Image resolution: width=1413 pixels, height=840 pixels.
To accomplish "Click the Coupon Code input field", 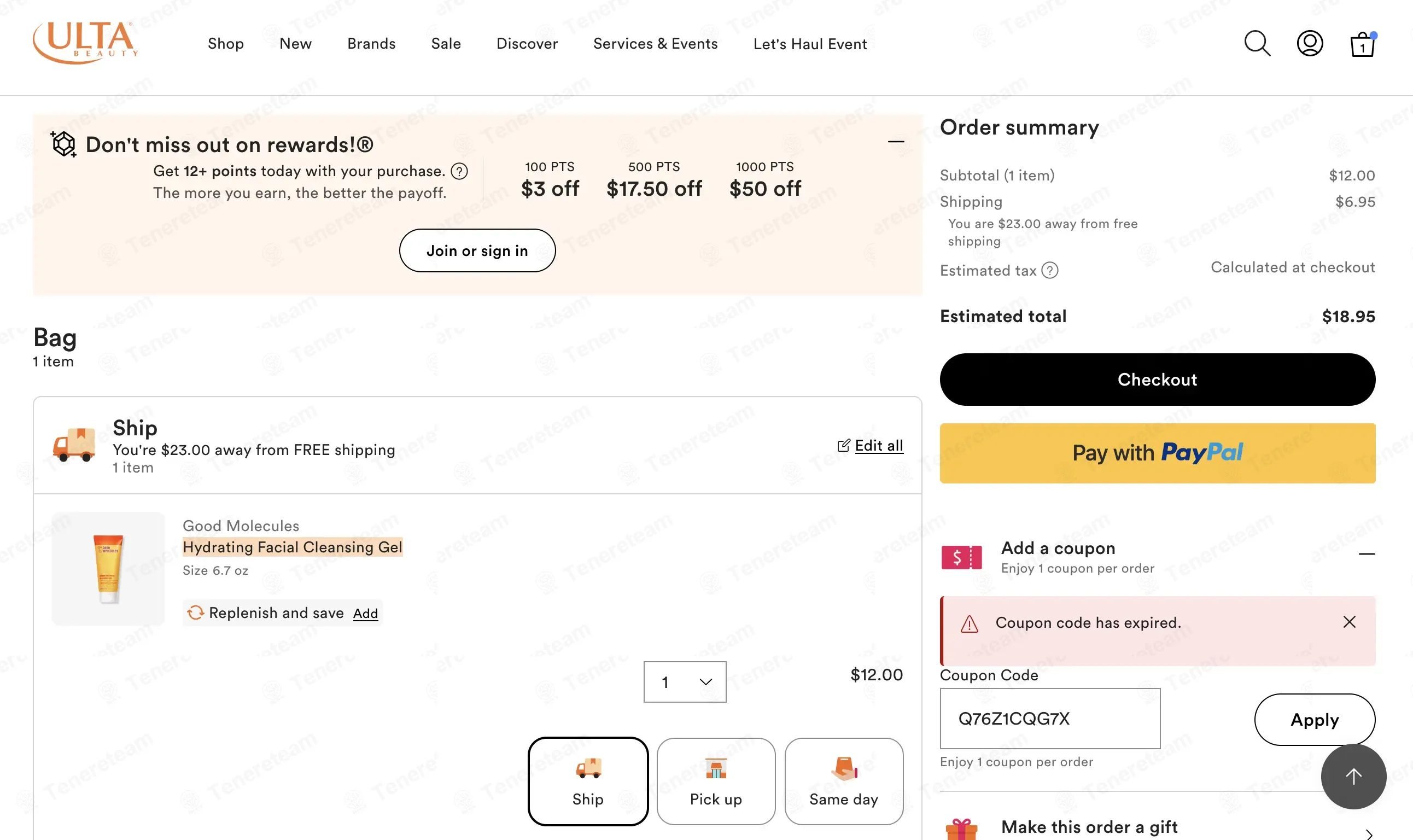I will click(1050, 718).
